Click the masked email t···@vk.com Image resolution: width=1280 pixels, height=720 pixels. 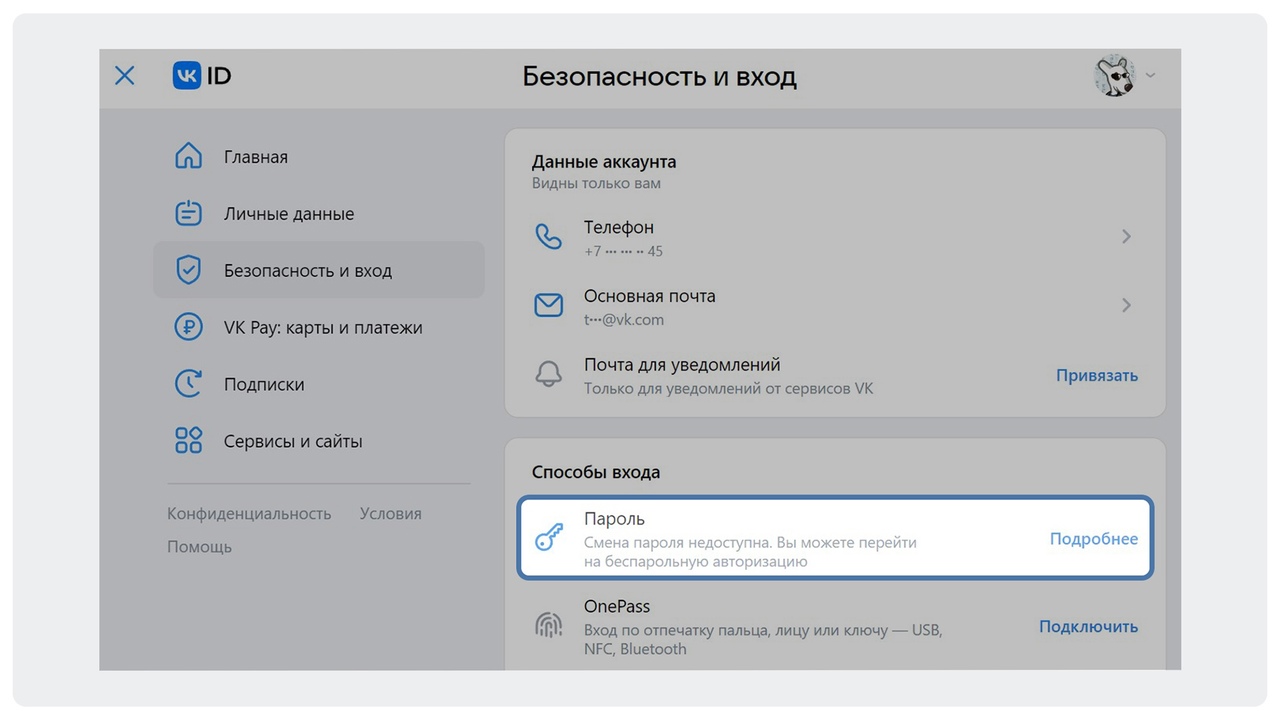click(x=624, y=320)
